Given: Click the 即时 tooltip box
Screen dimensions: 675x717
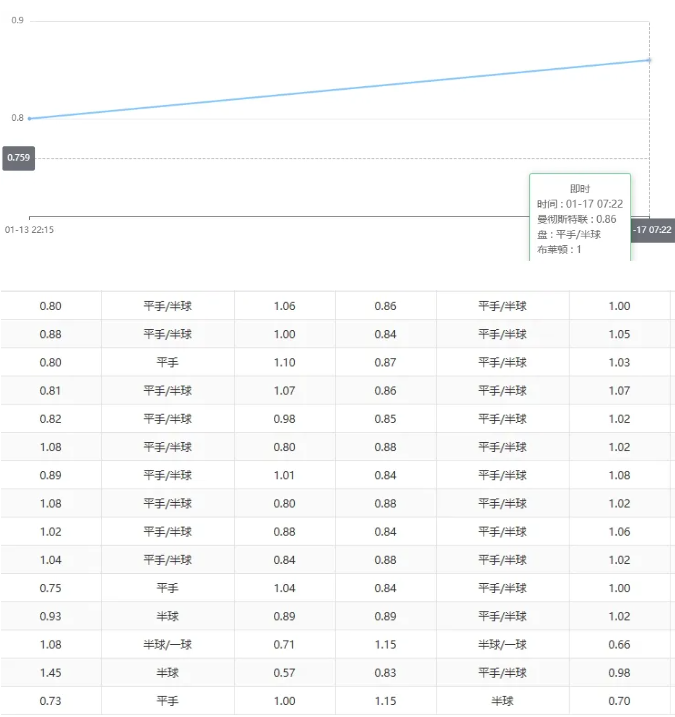Looking at the screenshot, I should tap(580, 217).
